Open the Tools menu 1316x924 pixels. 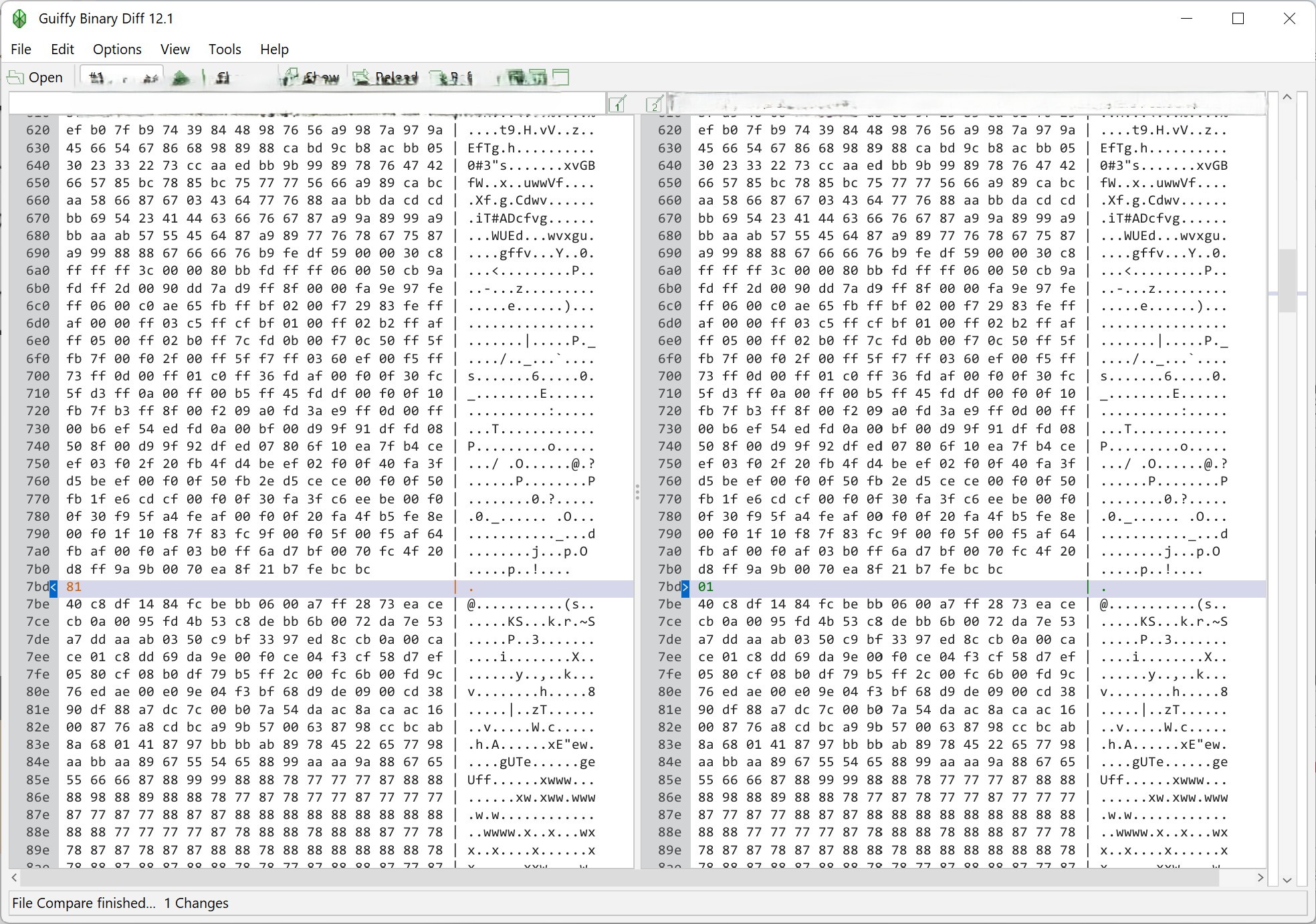[224, 49]
